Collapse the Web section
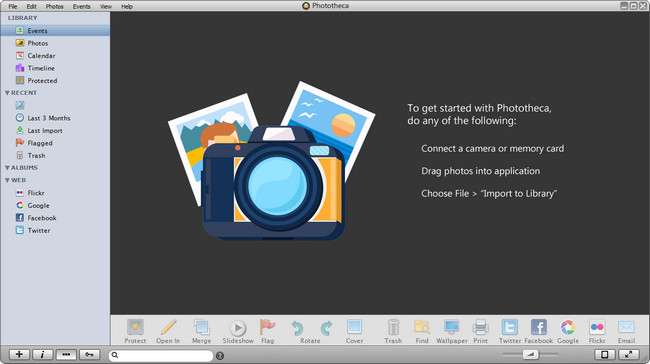The image size is (650, 364). click(x=7, y=180)
